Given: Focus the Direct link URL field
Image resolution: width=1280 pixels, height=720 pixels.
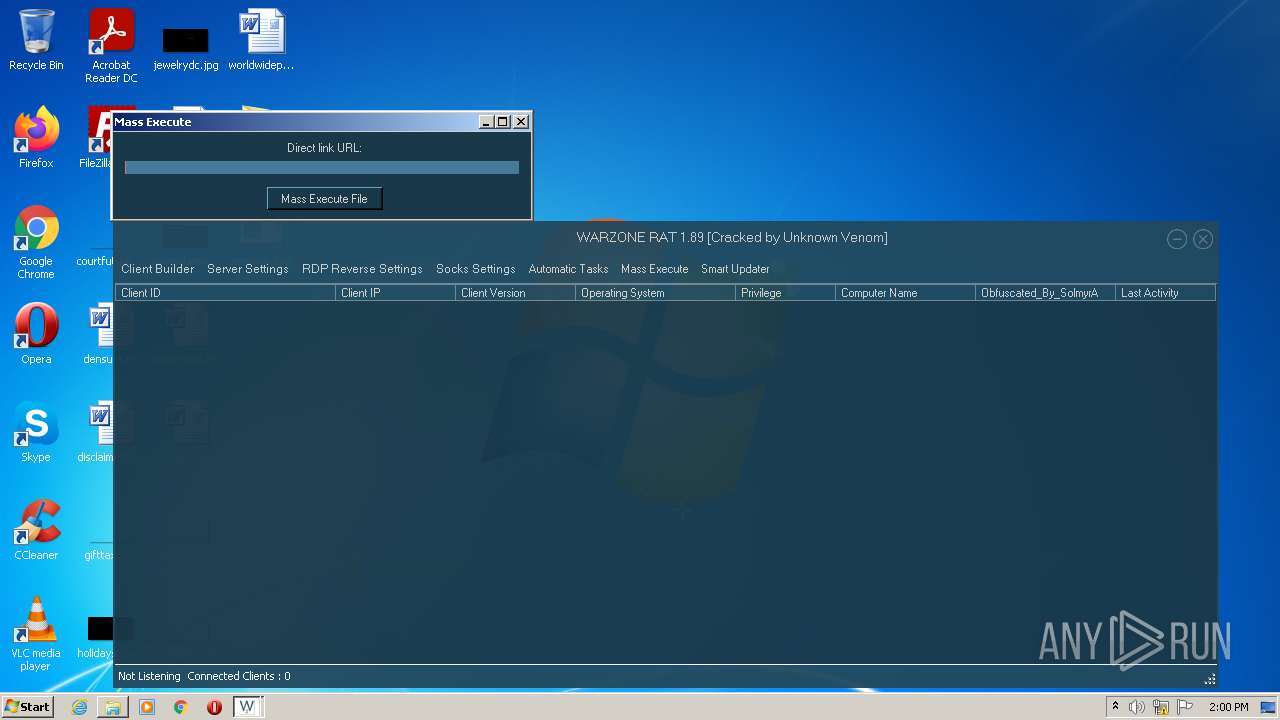Looking at the screenshot, I should (x=322, y=168).
